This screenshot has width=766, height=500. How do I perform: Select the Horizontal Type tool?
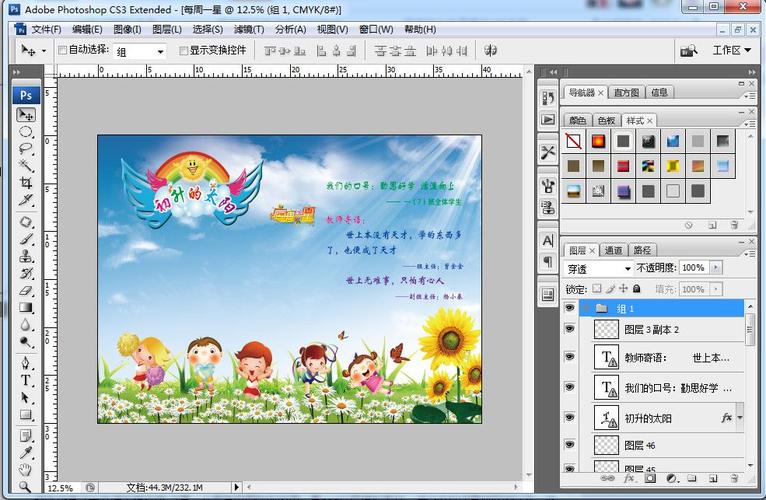26,380
